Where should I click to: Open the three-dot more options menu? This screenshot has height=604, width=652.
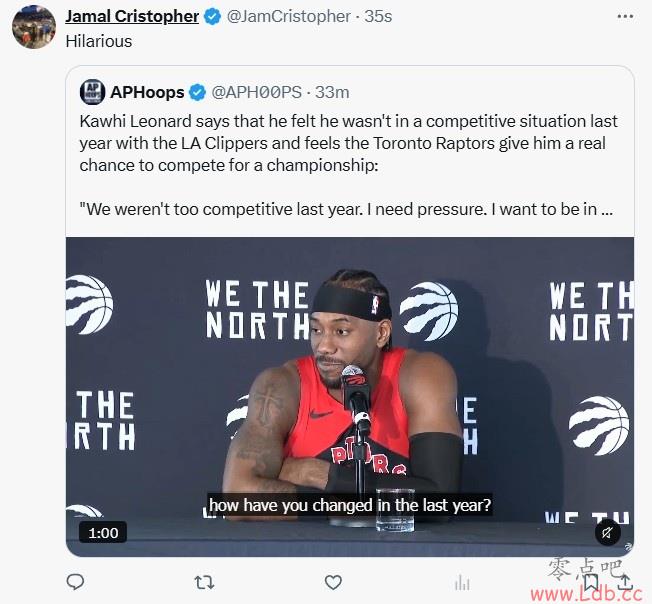point(625,17)
